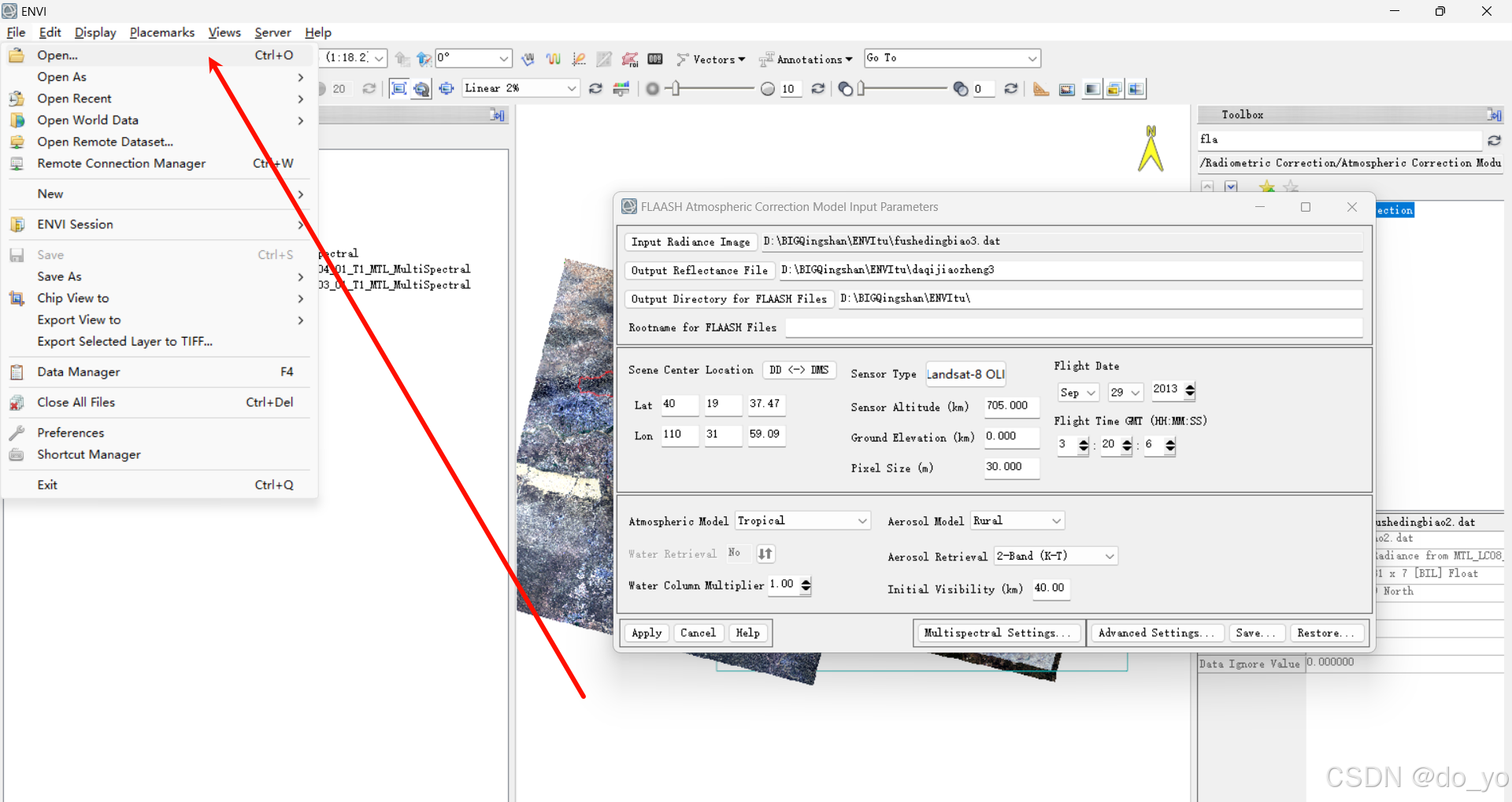Open Preferences from the File menu
Viewport: 1512px width, 802px height.
pos(159,433)
